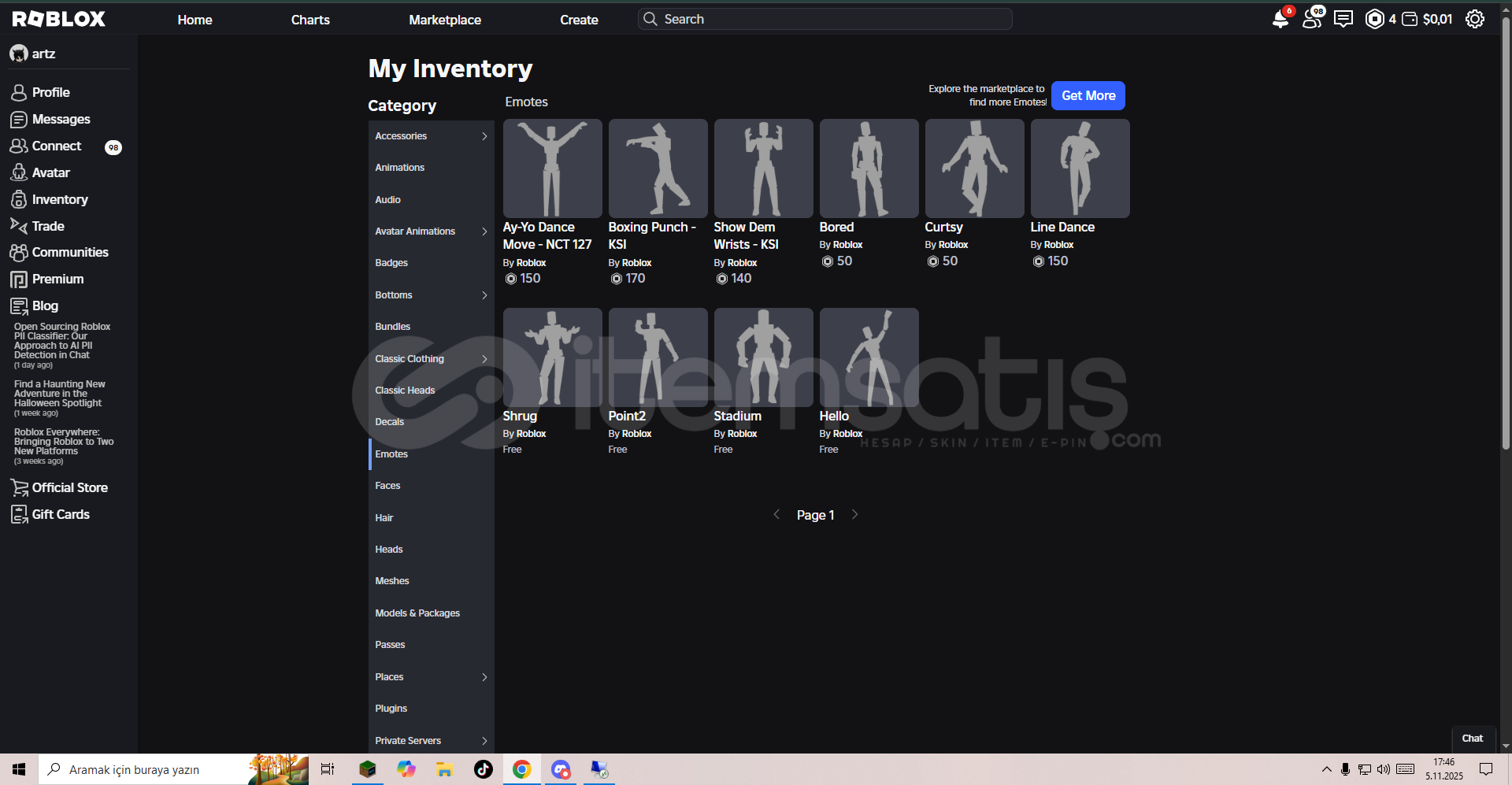Screen dimensions: 1512x785
Task: Click the Robux balance icon
Action: 1374,19
